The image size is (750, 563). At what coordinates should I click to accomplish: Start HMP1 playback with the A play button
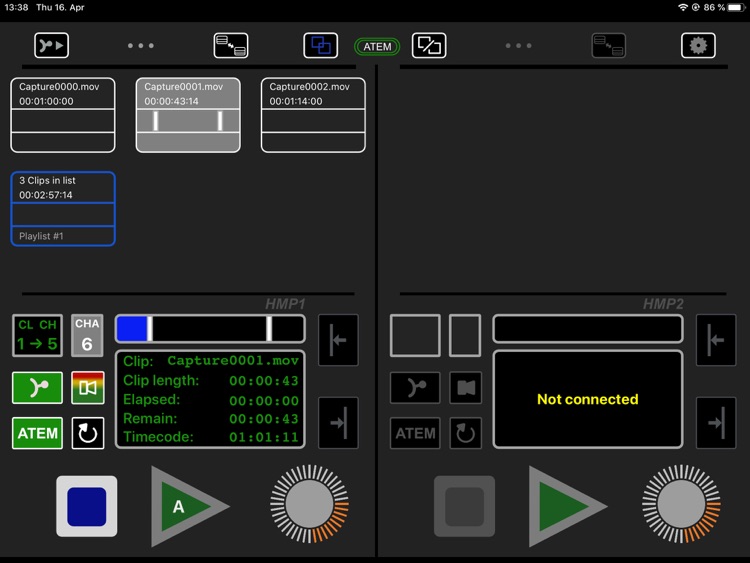click(189, 506)
